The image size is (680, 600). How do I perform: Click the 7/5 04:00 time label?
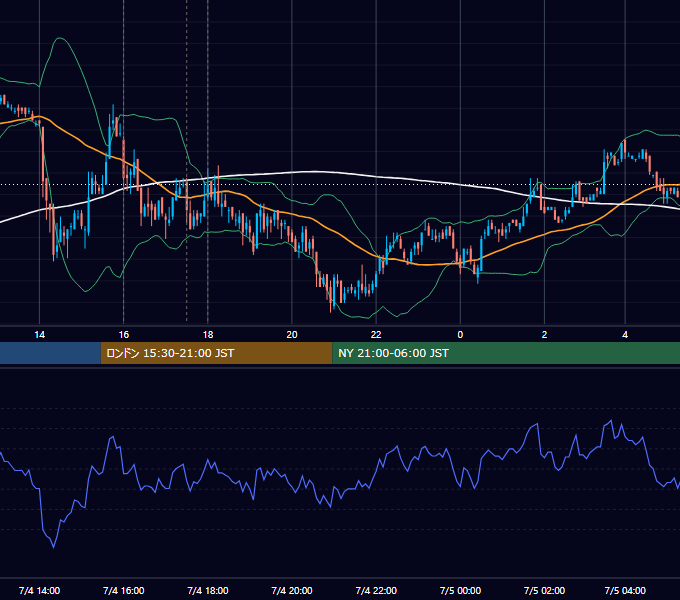pos(625,590)
